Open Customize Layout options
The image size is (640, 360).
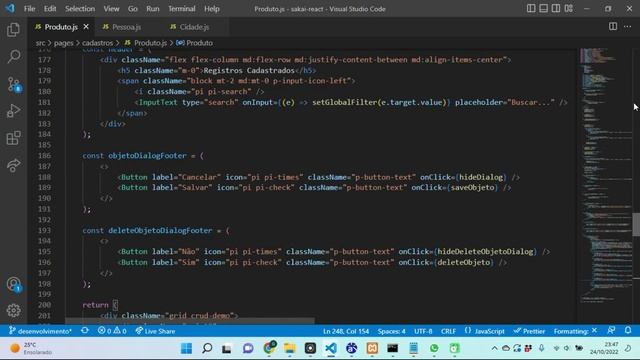(x=569, y=9)
